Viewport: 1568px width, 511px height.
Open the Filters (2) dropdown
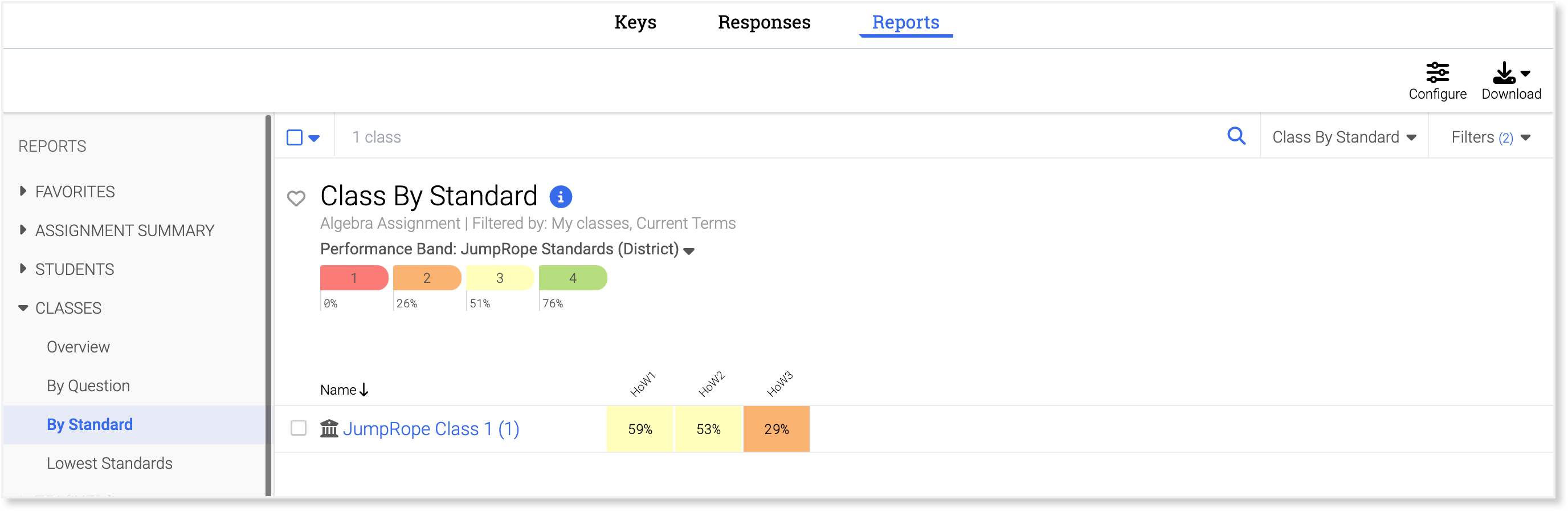click(1490, 137)
